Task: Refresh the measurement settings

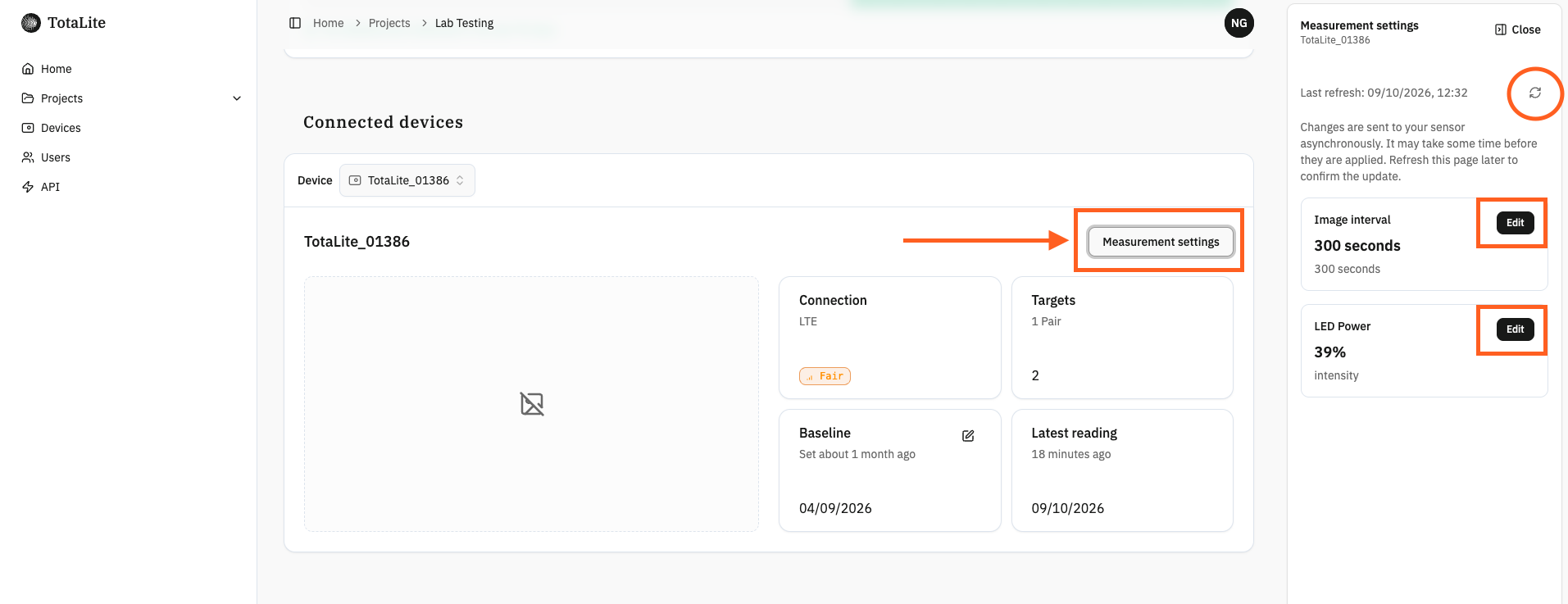Action: click(x=1534, y=93)
